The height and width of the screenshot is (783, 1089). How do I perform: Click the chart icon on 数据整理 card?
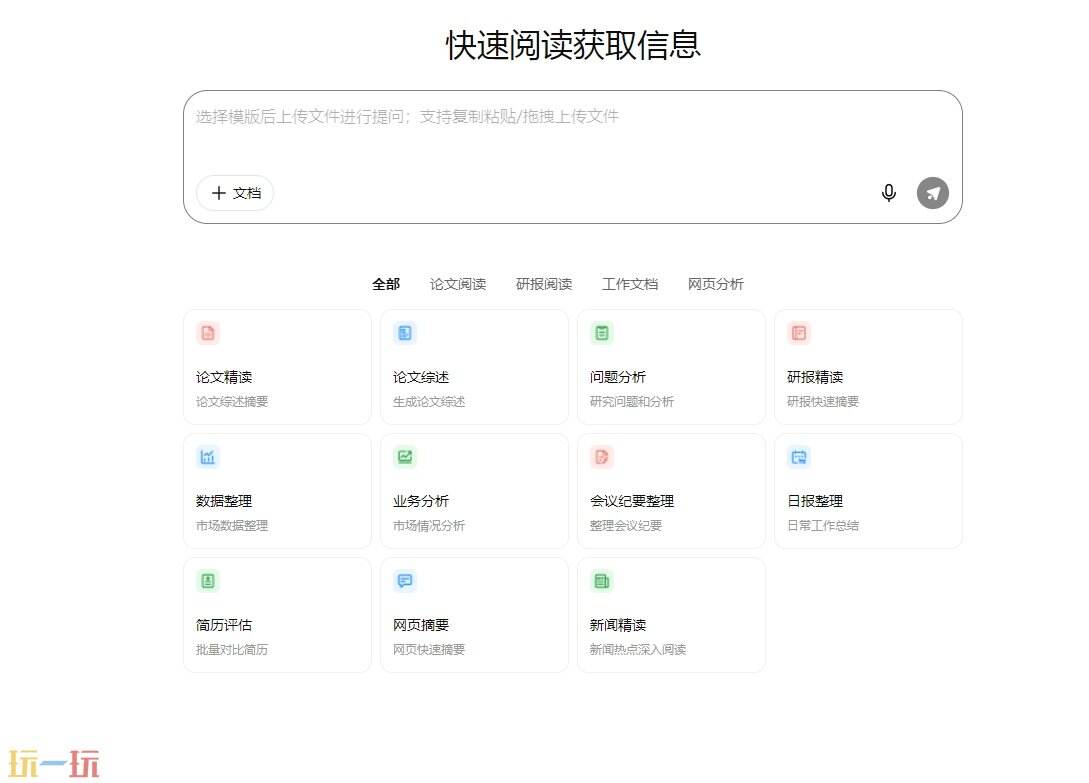[208, 457]
